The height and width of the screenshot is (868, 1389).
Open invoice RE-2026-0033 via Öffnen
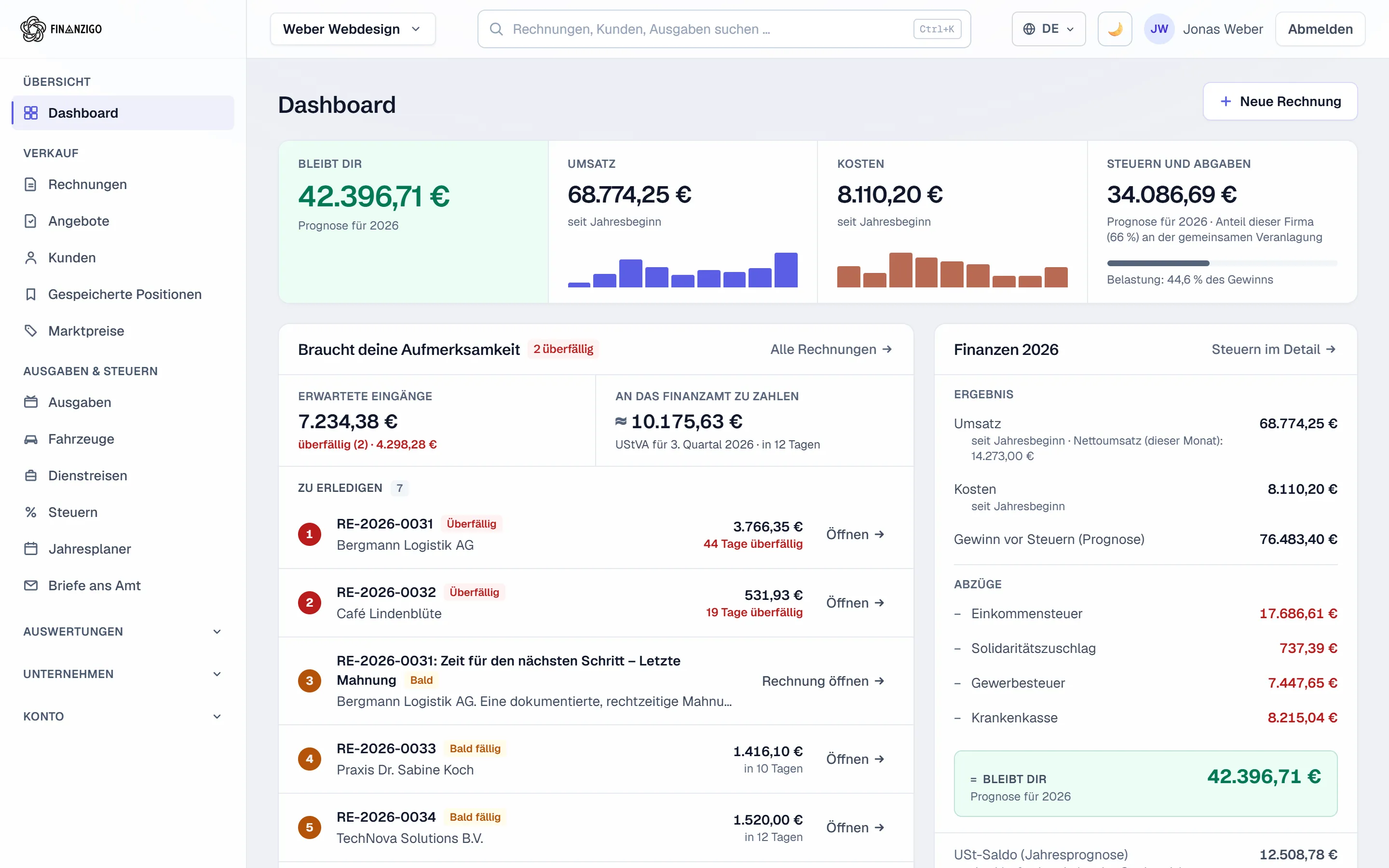point(855,759)
